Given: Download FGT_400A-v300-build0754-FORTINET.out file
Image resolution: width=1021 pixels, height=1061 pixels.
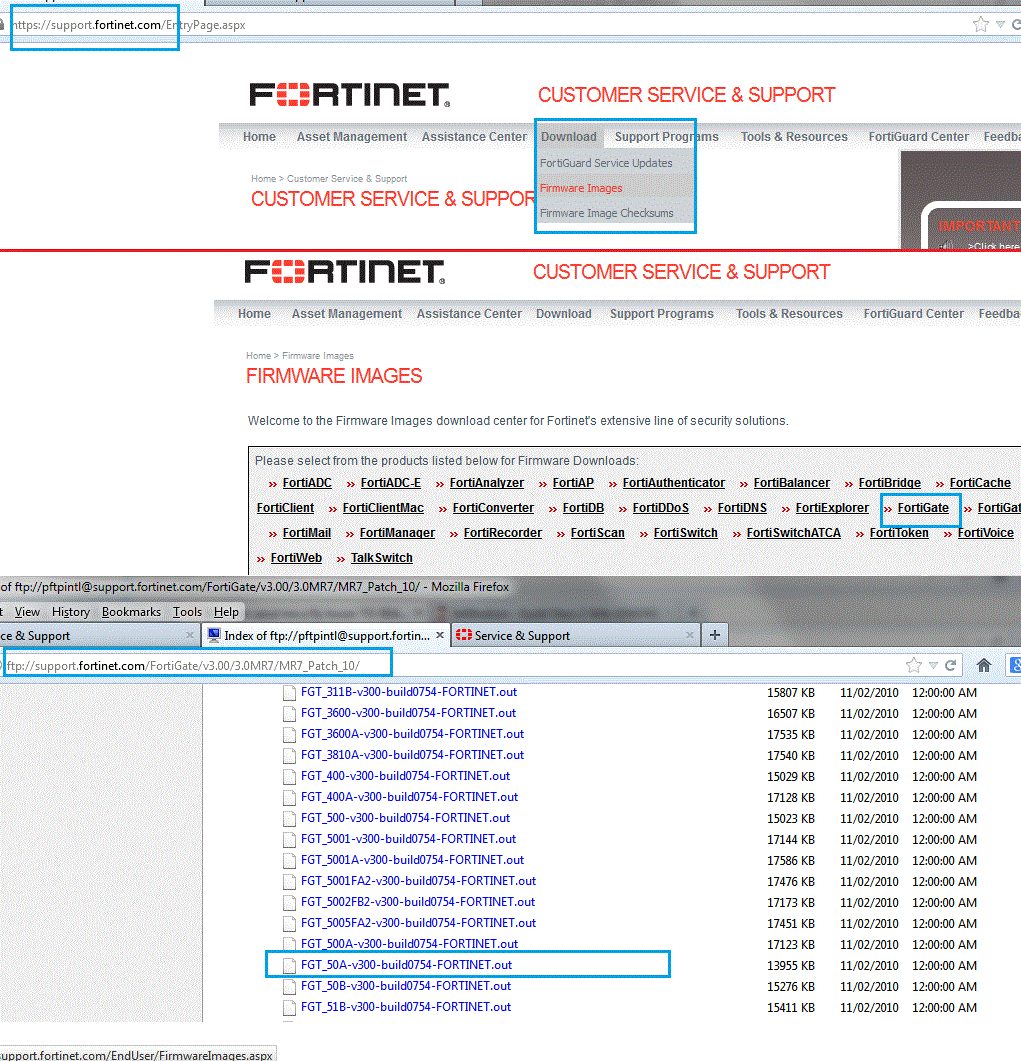Looking at the screenshot, I should pyautogui.click(x=409, y=797).
